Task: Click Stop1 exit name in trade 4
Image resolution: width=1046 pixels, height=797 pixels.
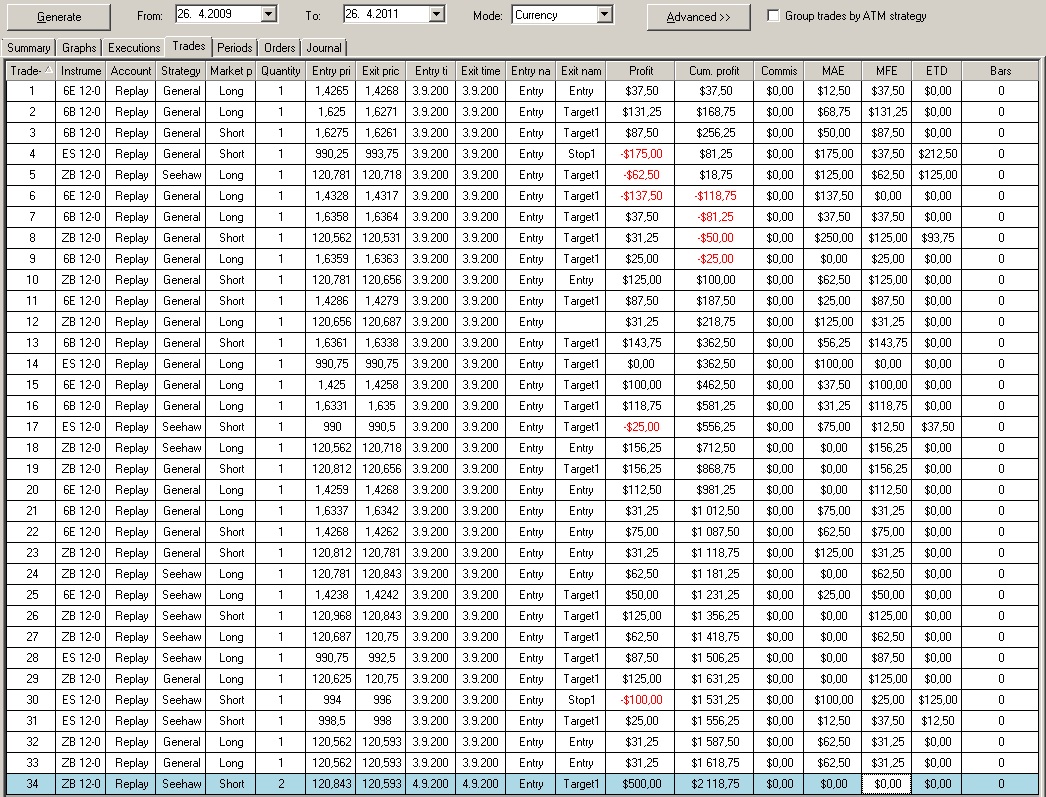Action: point(581,154)
